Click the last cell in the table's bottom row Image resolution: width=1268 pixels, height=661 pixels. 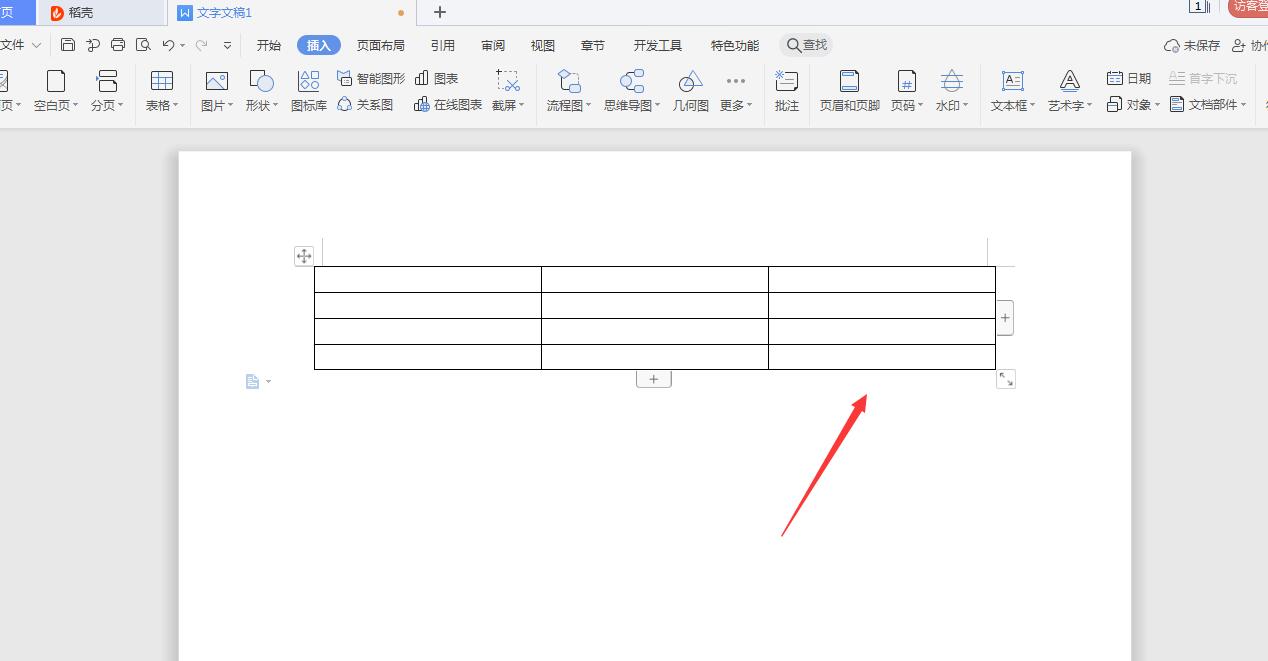(x=882, y=357)
